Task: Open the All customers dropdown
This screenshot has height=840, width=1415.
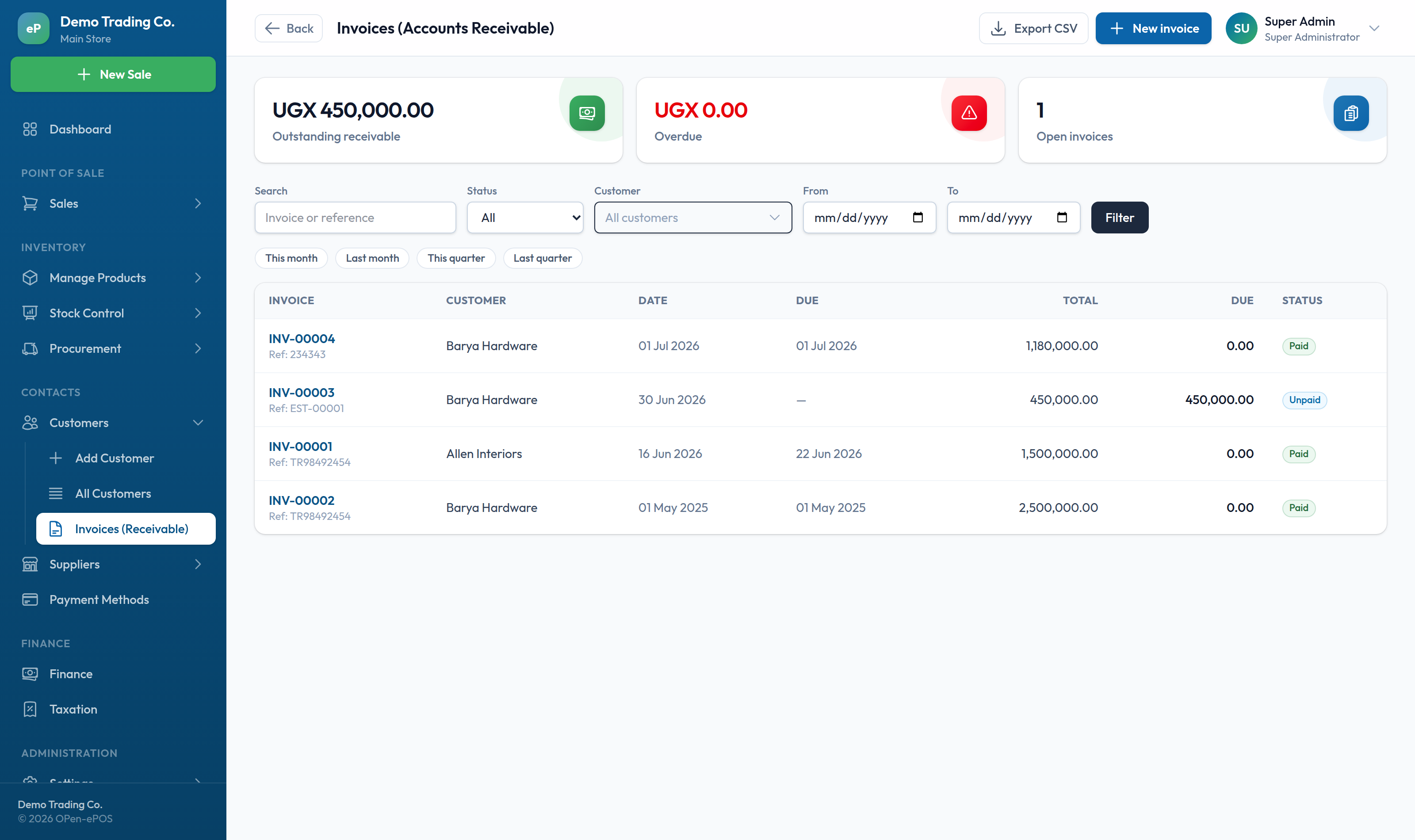Action: [x=693, y=218]
